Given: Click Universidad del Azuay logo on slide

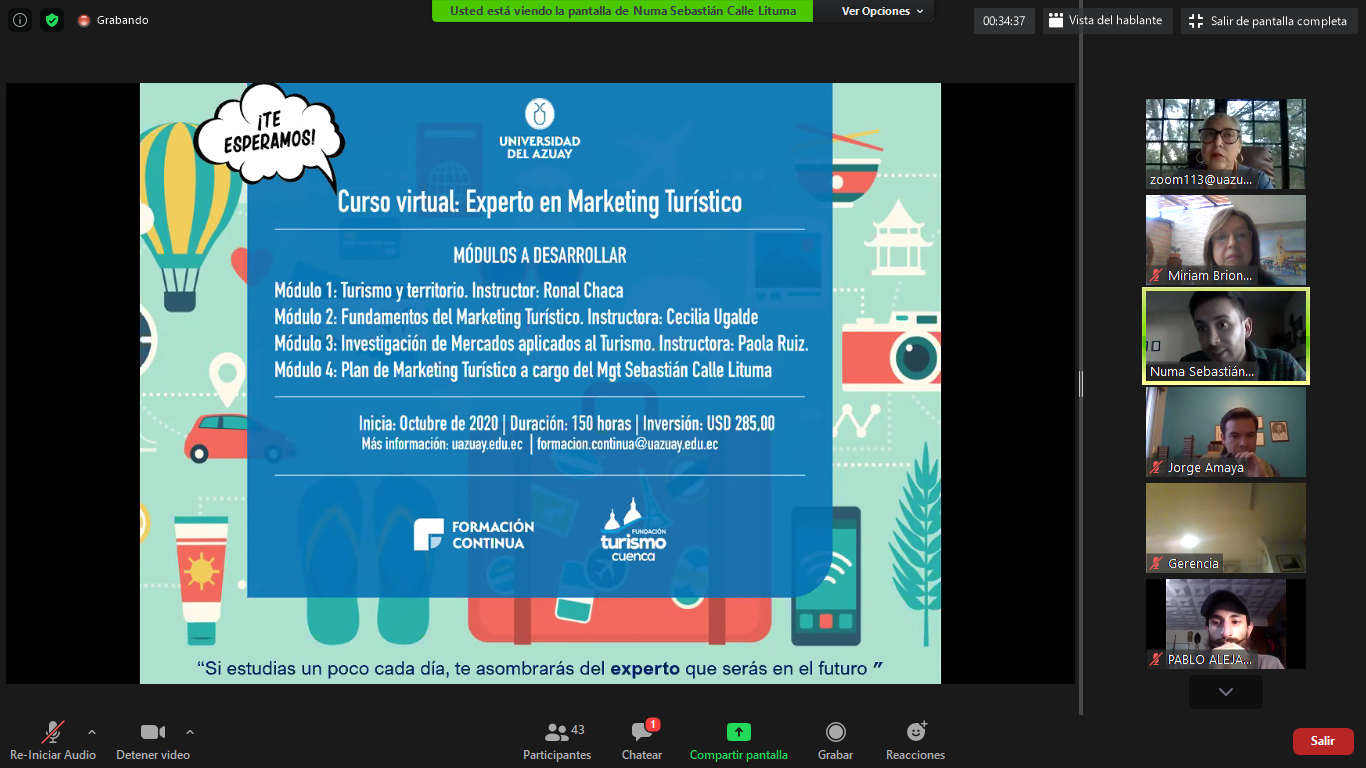Looking at the screenshot, I should [x=540, y=129].
